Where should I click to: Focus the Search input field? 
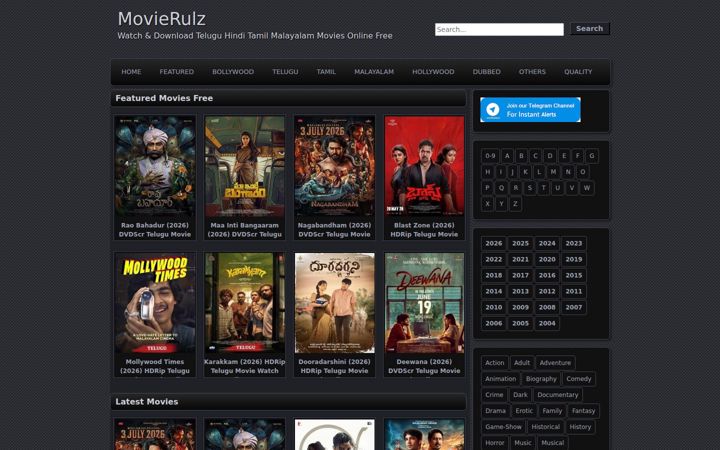pyautogui.click(x=499, y=29)
